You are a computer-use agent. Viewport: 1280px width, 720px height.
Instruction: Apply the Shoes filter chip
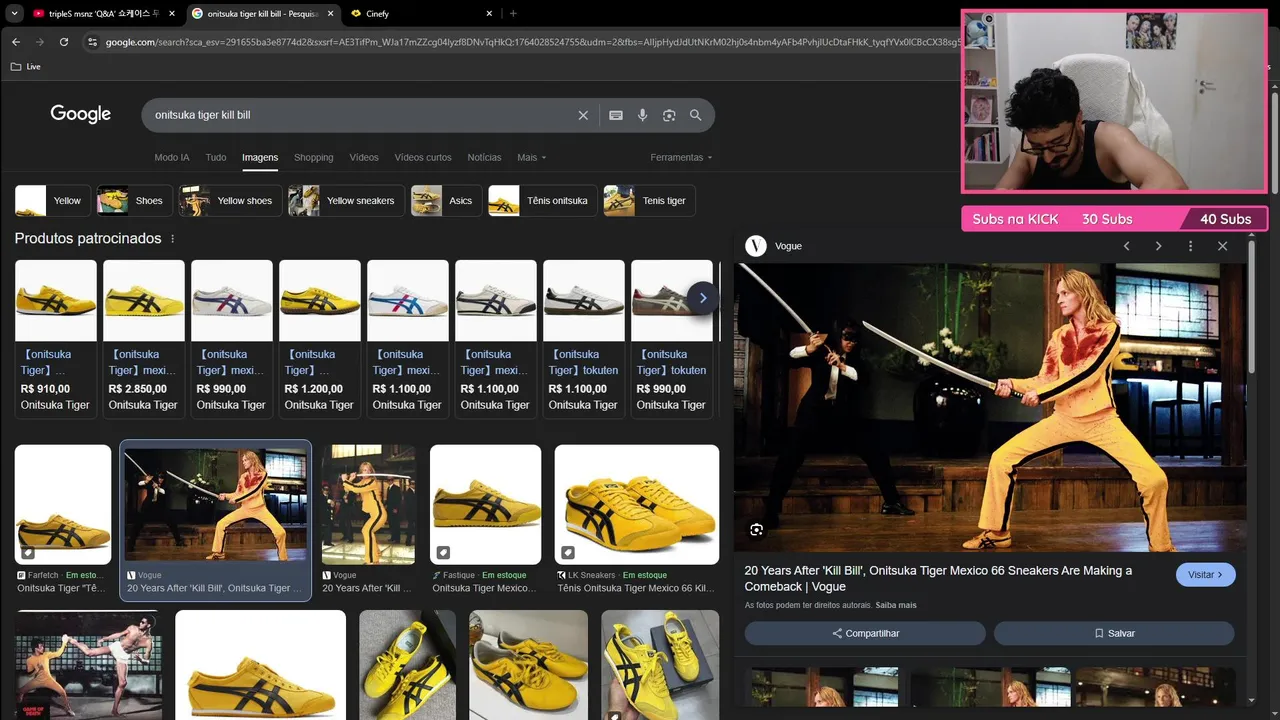tap(135, 201)
